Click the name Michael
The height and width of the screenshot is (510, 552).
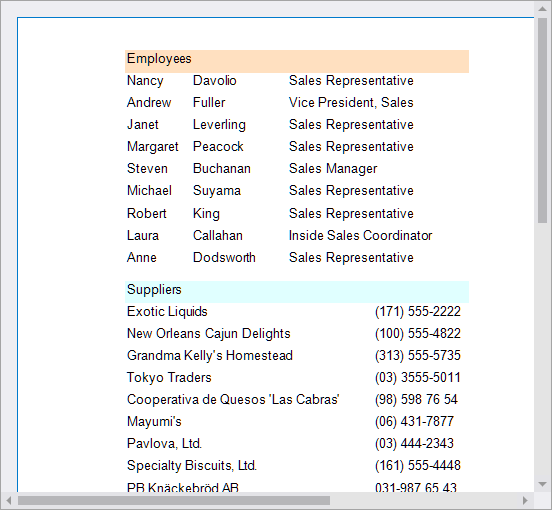[x=149, y=190]
